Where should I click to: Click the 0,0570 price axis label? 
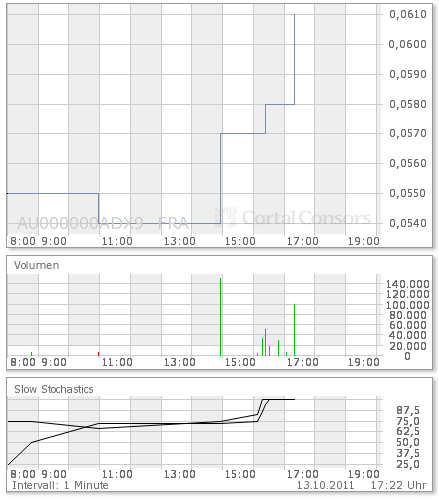(408, 133)
